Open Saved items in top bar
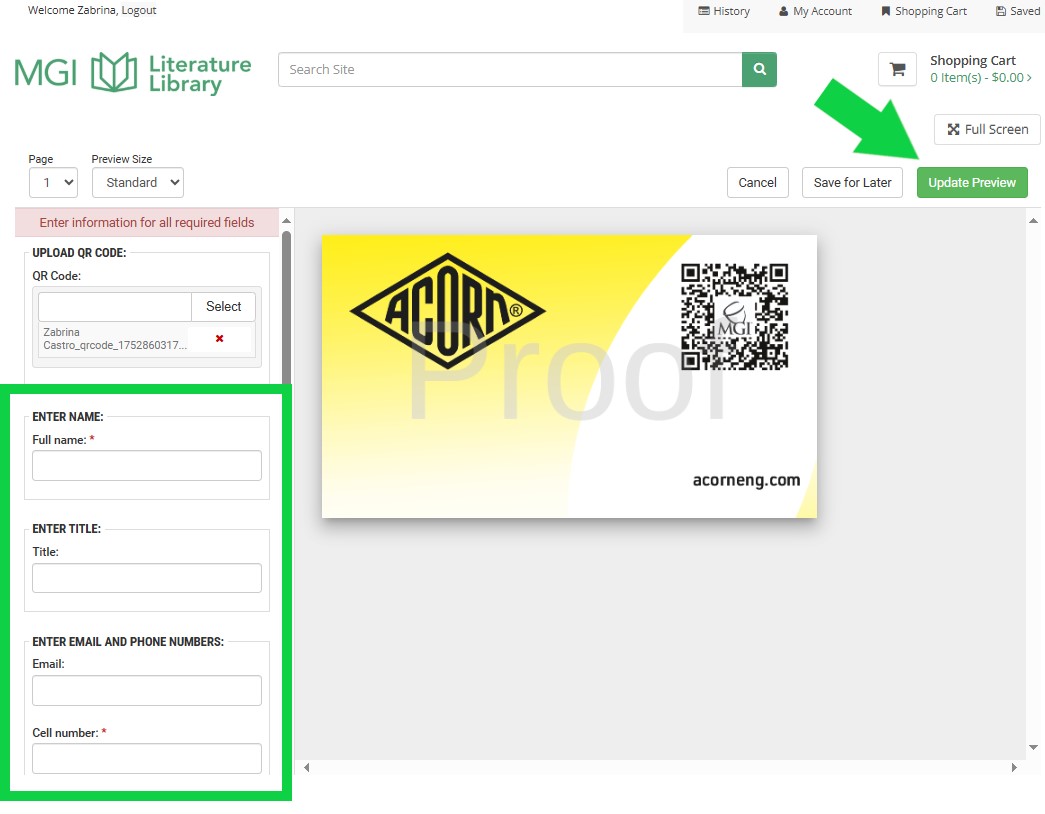Viewport: 1045px width, 814px height. coord(1018,11)
